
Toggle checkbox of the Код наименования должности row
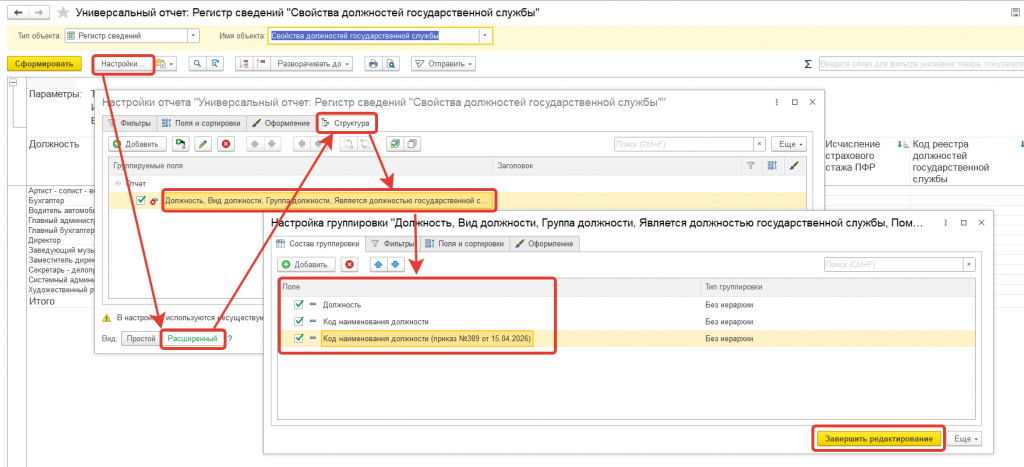(x=299, y=321)
